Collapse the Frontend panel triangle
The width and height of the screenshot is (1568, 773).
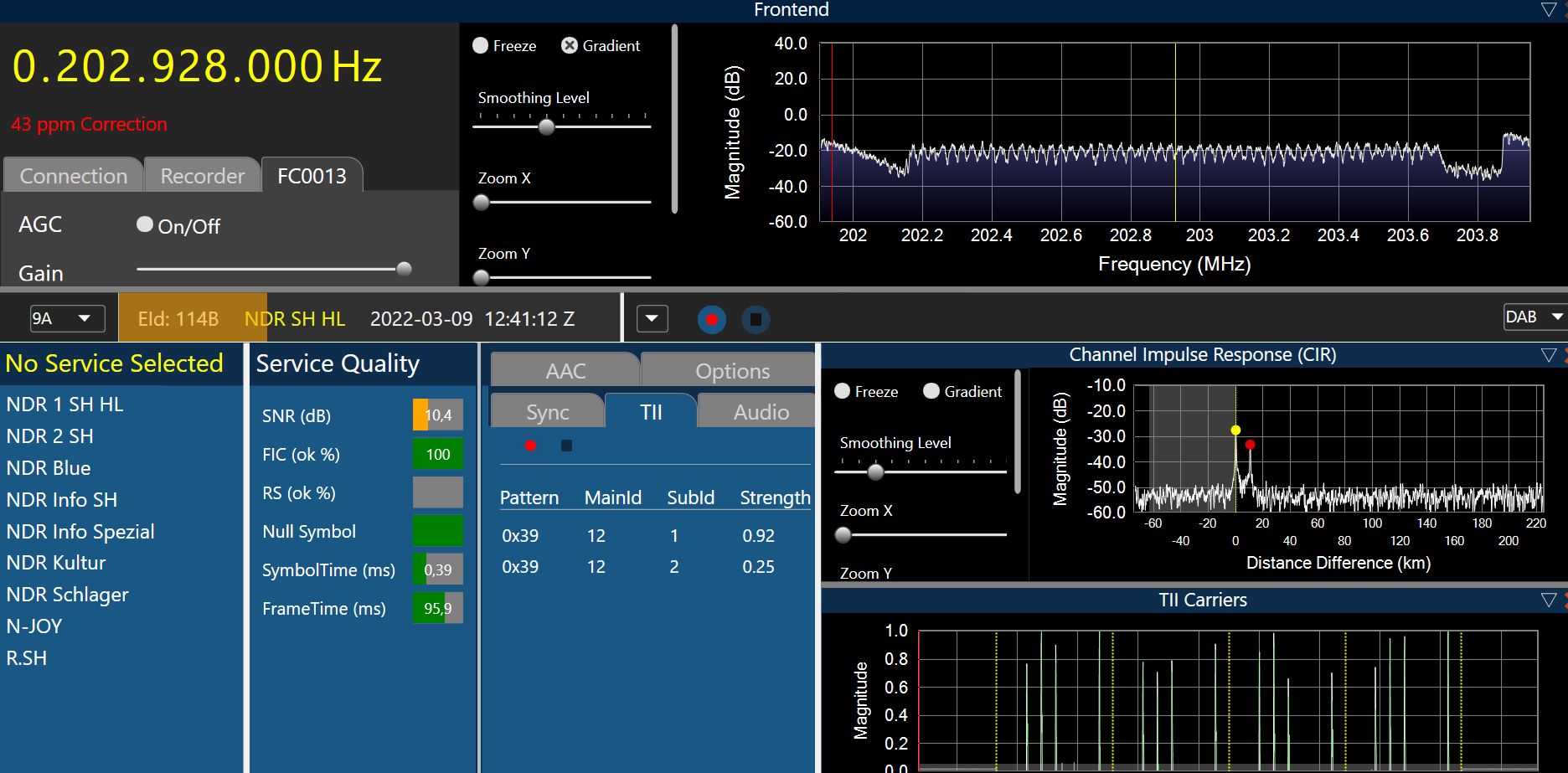1548,10
